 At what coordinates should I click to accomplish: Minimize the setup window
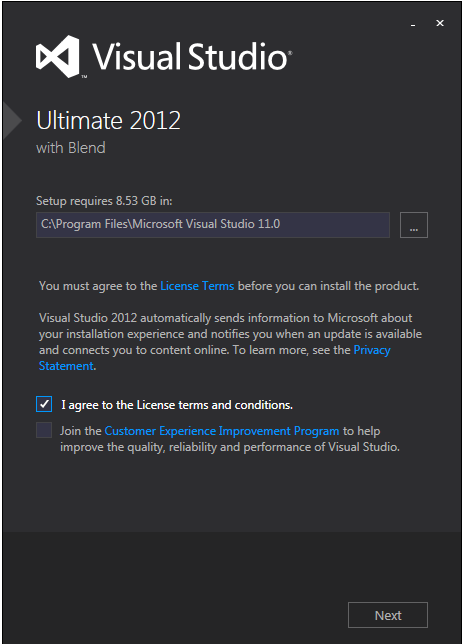413,24
